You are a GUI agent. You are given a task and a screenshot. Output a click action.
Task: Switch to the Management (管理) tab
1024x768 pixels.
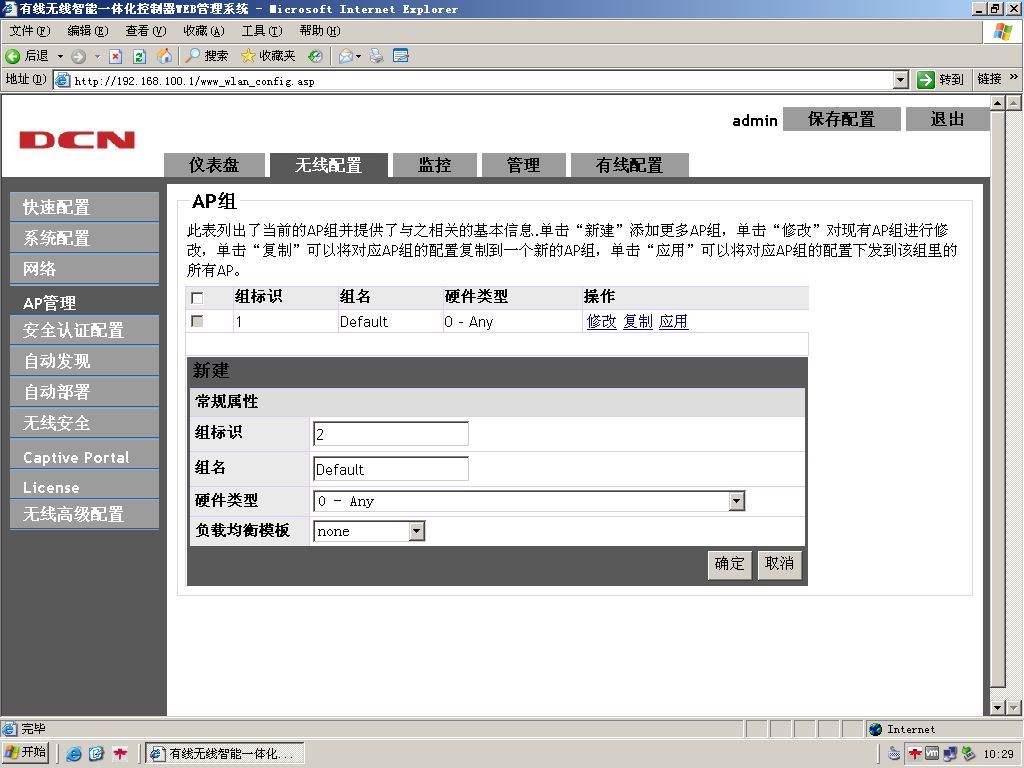[x=523, y=165]
